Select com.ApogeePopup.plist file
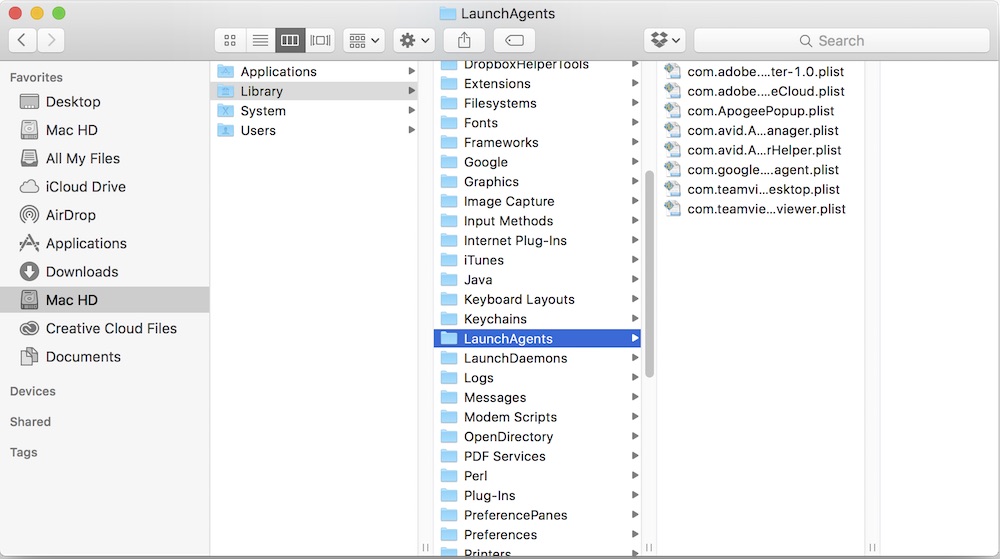This screenshot has width=1000, height=559. [x=761, y=111]
